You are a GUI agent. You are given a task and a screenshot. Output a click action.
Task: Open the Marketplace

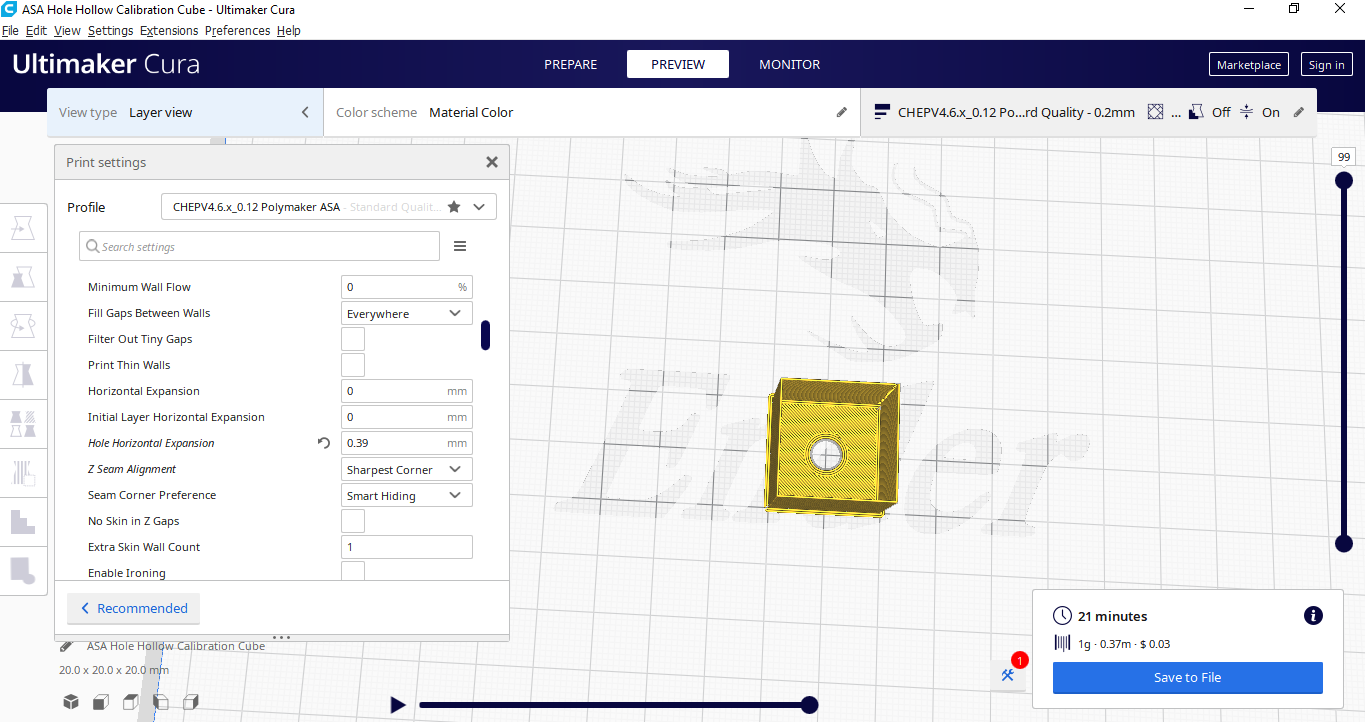pos(1249,64)
